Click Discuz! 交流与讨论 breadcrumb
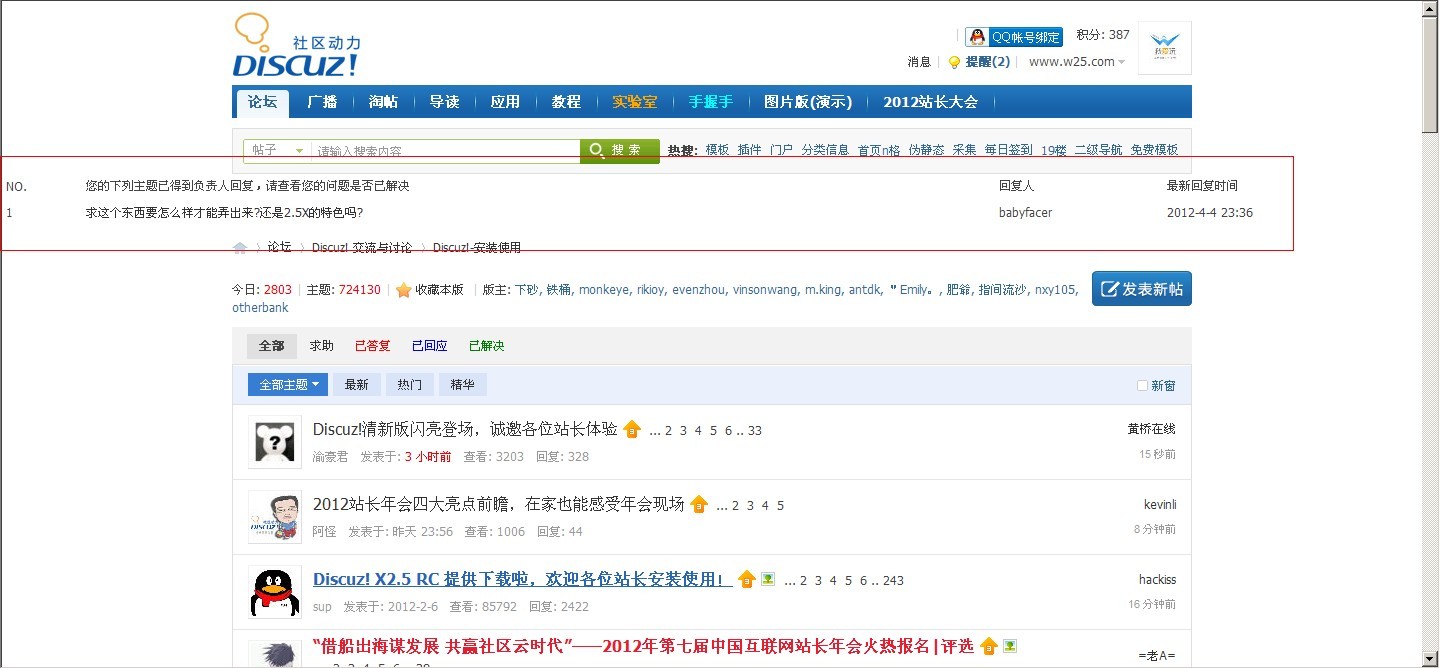Screen dimensions: 1440x668 pyautogui.click(x=362, y=248)
